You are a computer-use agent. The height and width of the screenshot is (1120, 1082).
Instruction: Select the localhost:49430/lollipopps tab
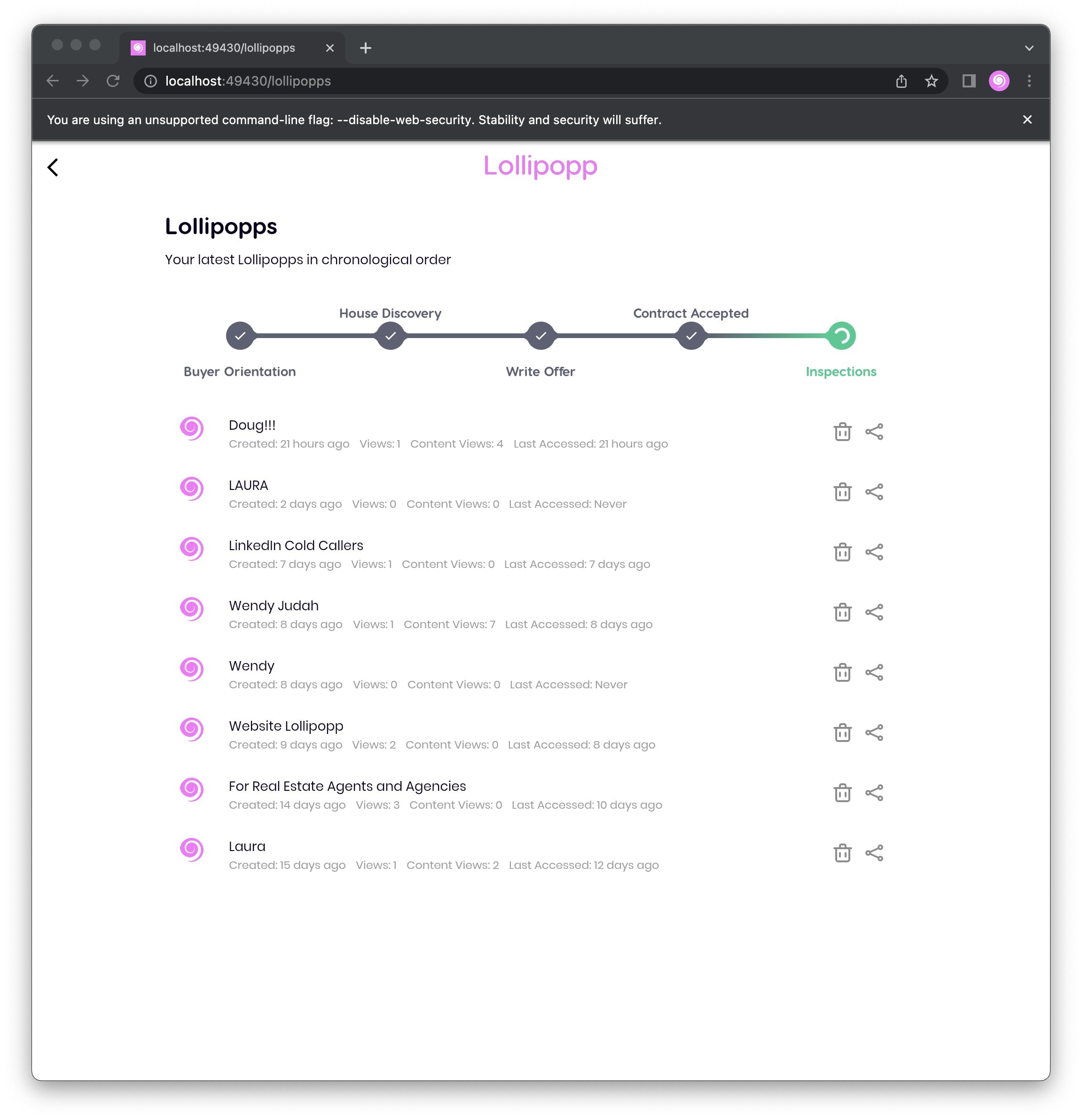232,48
